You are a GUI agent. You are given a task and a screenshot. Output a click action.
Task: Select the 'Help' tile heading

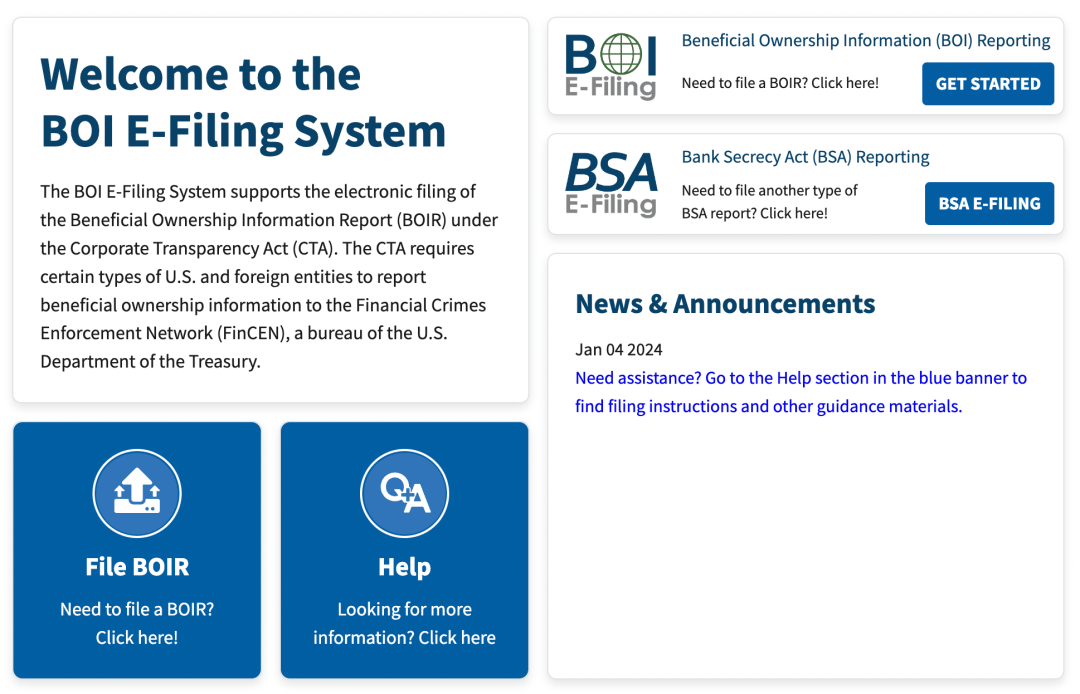click(404, 566)
